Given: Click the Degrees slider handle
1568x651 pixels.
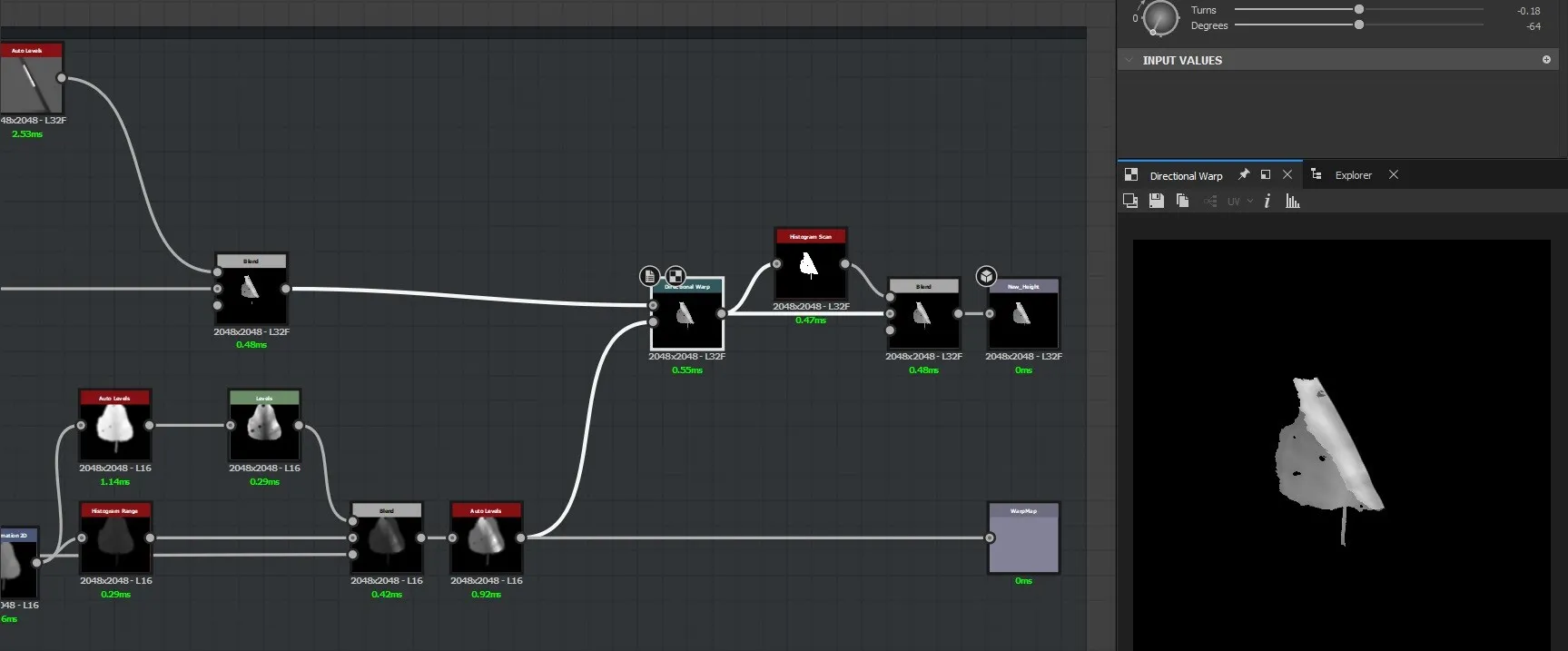Looking at the screenshot, I should 1358,25.
